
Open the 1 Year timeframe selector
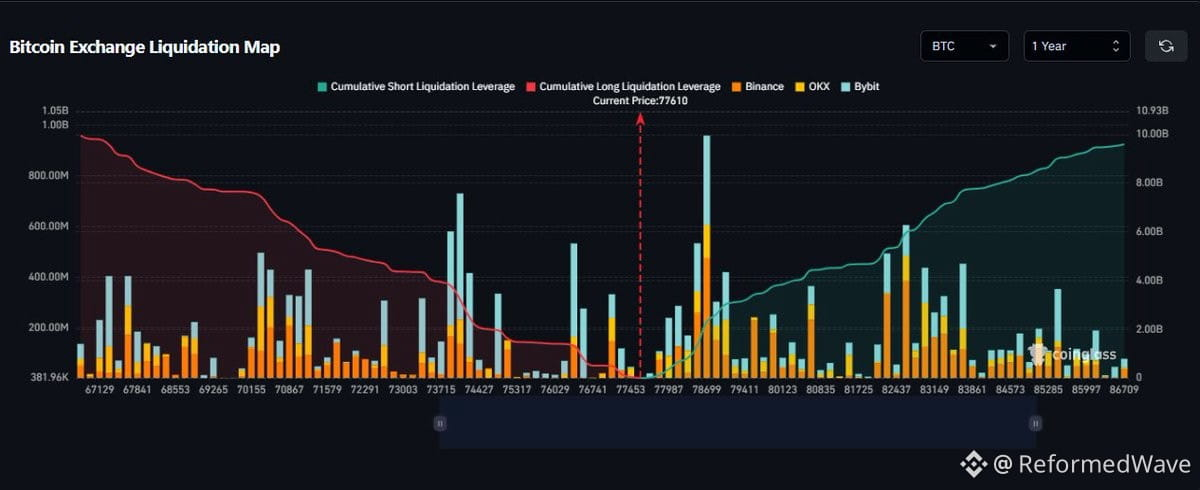tap(1077, 46)
